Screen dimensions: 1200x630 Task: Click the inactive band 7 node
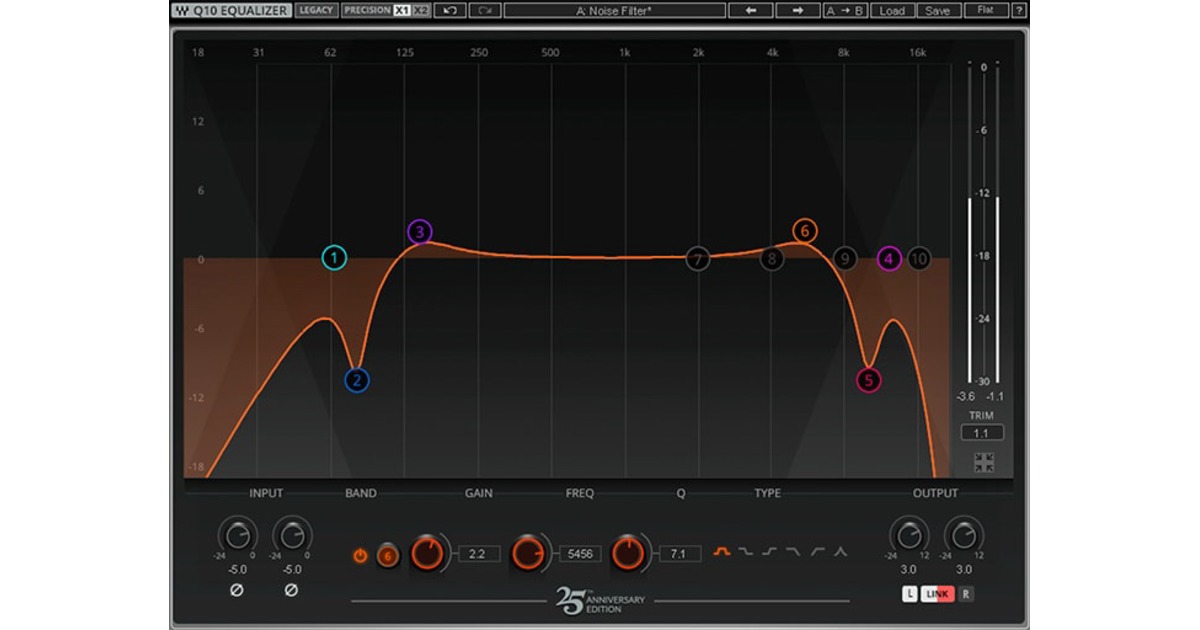click(698, 259)
